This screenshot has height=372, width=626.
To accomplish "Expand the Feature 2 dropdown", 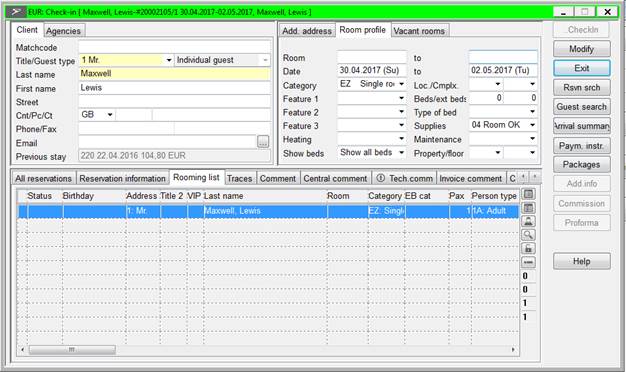I will 402,112.
